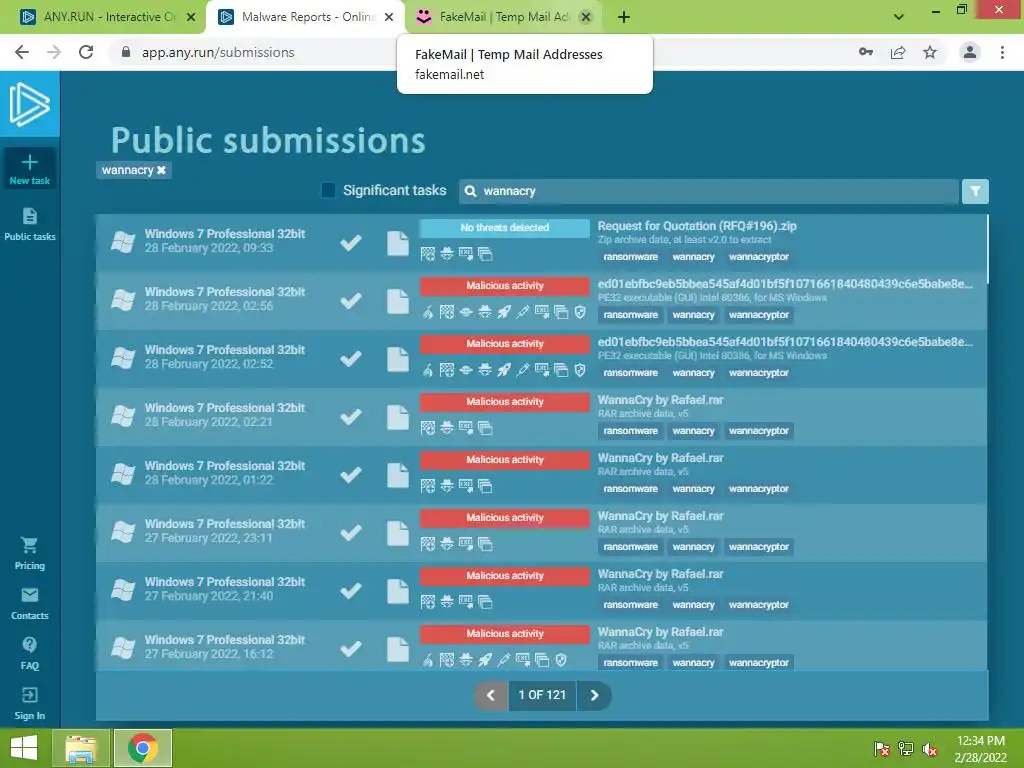This screenshot has width=1024, height=768.
Task: Click wannacry tag in the 23:11 row
Action: point(693,547)
